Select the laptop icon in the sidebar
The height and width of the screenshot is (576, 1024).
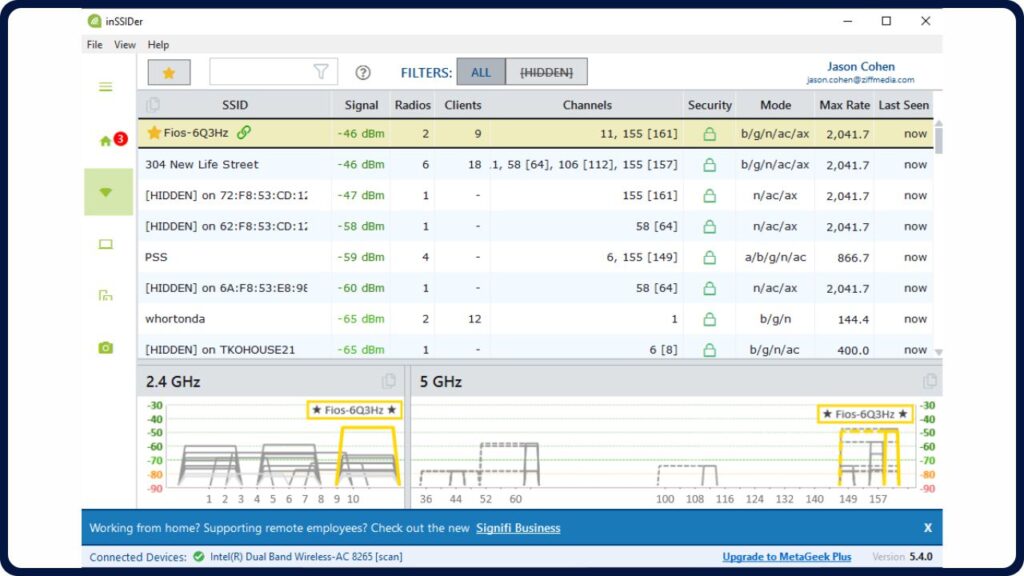point(106,243)
